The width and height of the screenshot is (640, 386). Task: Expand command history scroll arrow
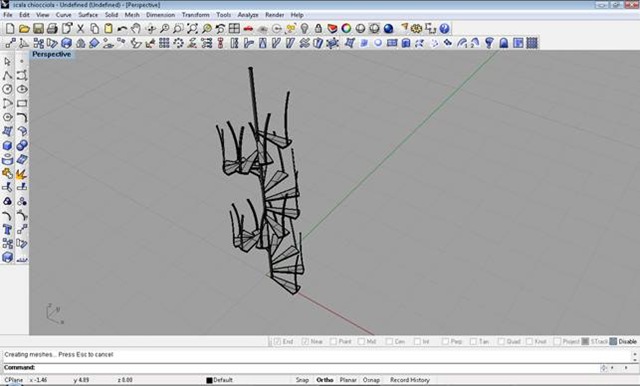click(635, 356)
